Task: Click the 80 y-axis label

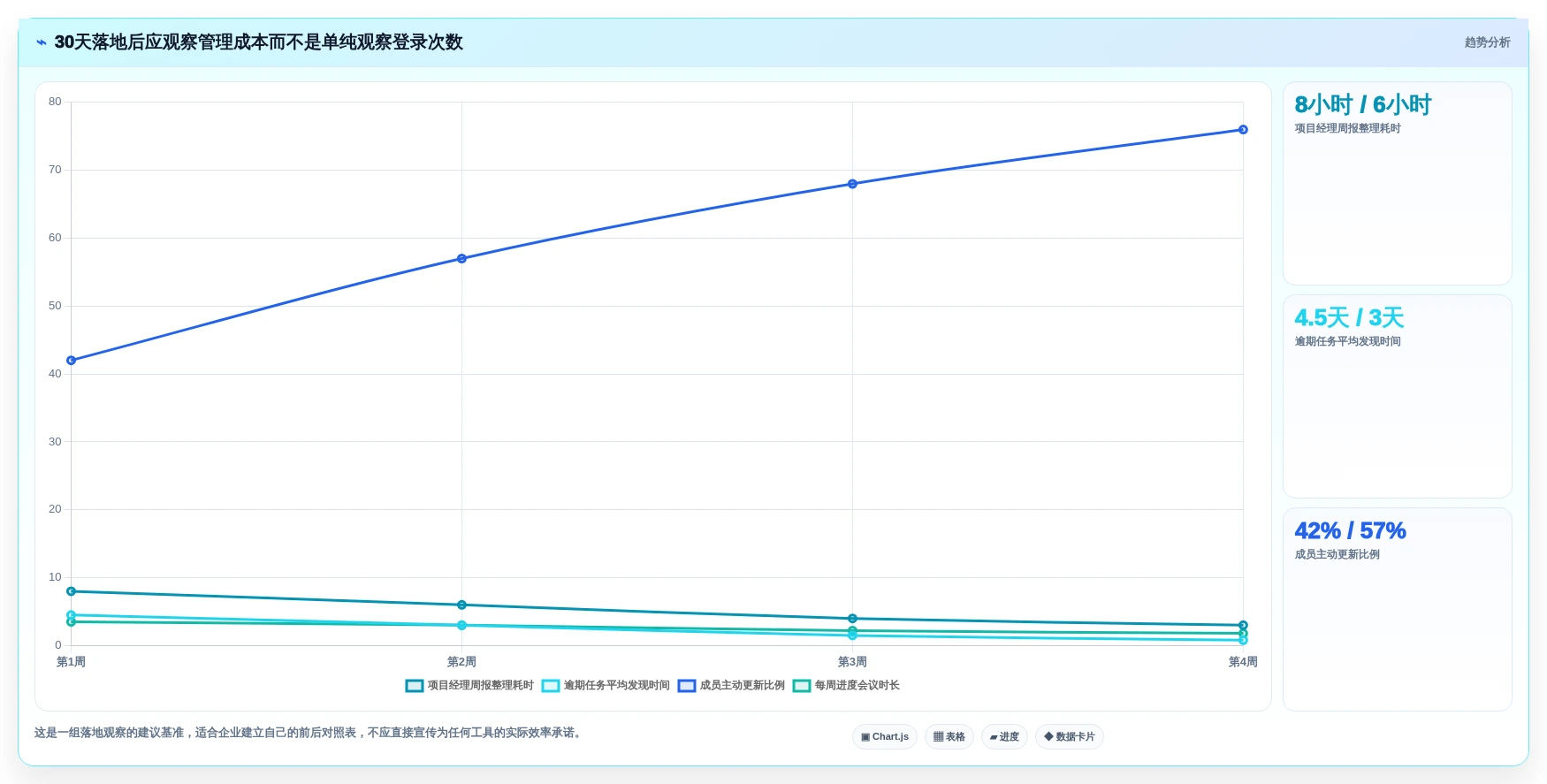Action: pyautogui.click(x=55, y=102)
